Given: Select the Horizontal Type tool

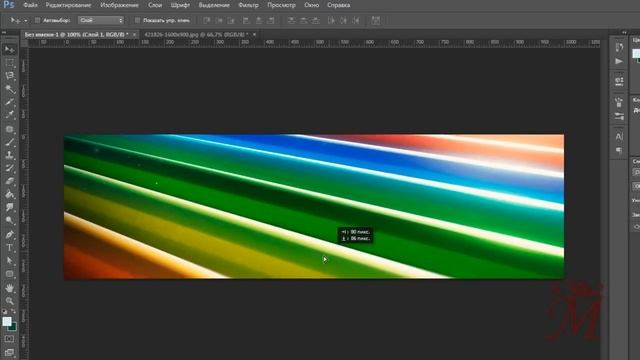Looking at the screenshot, I should (9, 248).
